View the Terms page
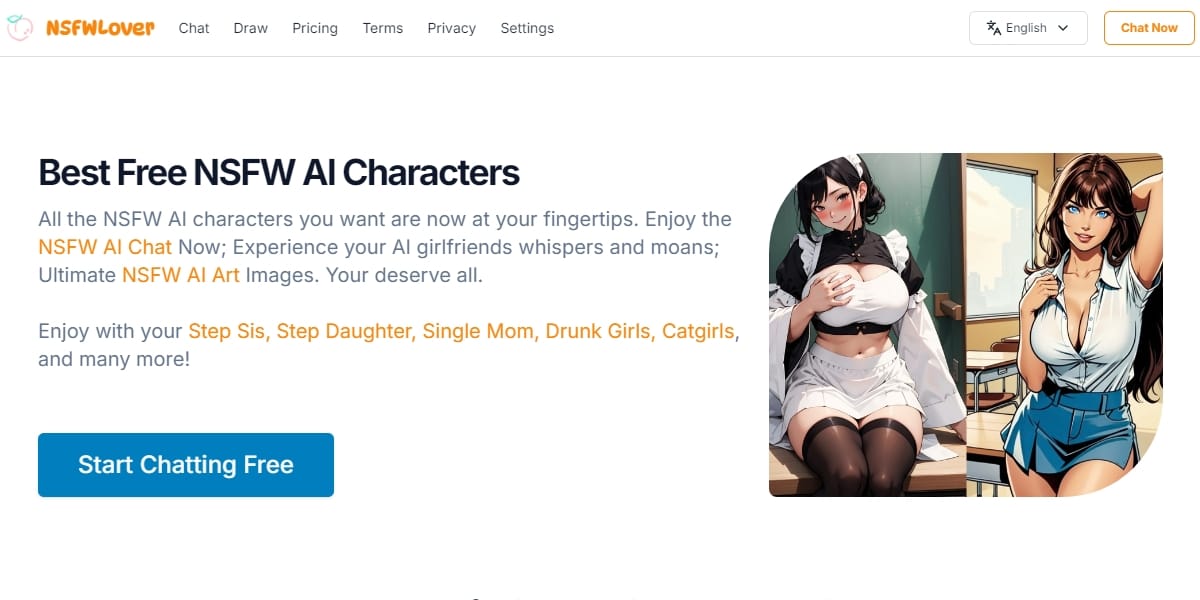The height and width of the screenshot is (600, 1200). coord(383,28)
